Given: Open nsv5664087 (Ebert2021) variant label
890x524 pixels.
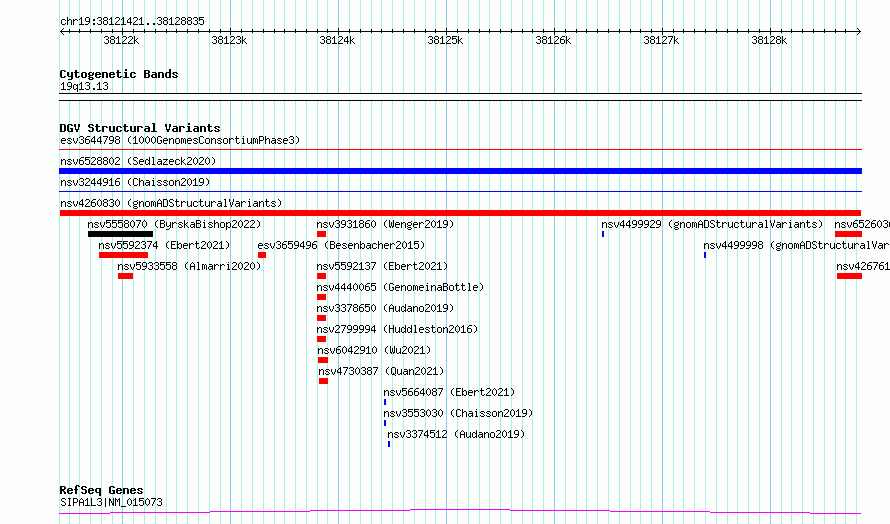Looking at the screenshot, I should tap(449, 392).
